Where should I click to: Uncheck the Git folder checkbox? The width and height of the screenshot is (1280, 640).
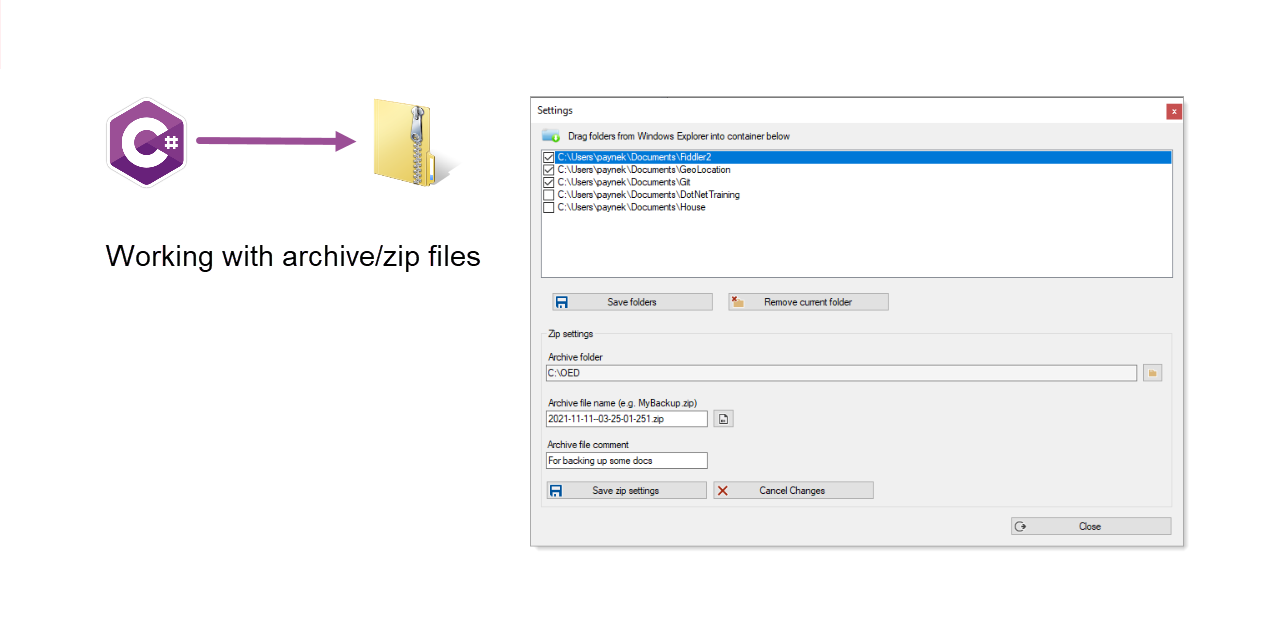point(548,182)
